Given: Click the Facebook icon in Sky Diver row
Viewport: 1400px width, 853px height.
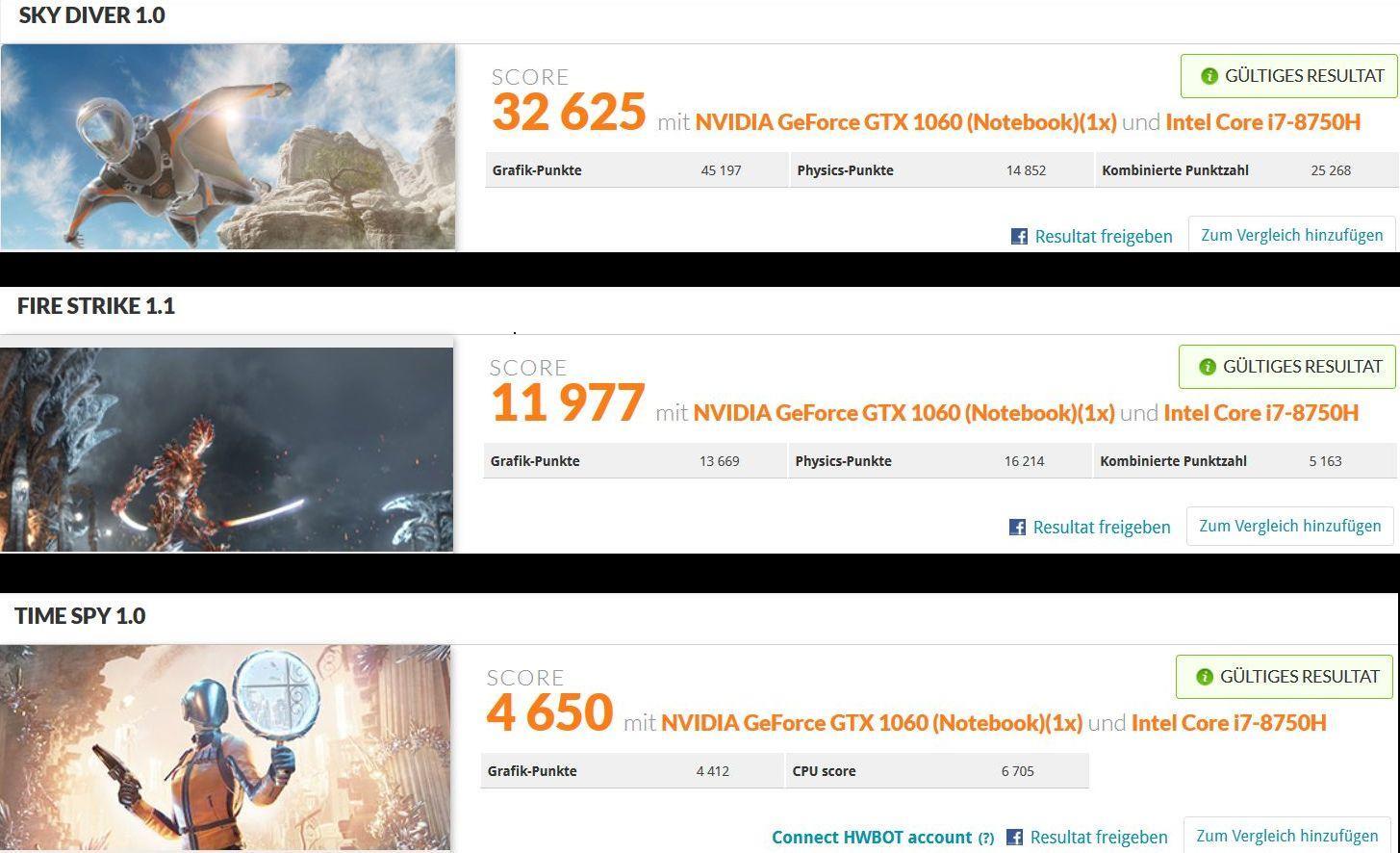Looking at the screenshot, I should 1019,236.
